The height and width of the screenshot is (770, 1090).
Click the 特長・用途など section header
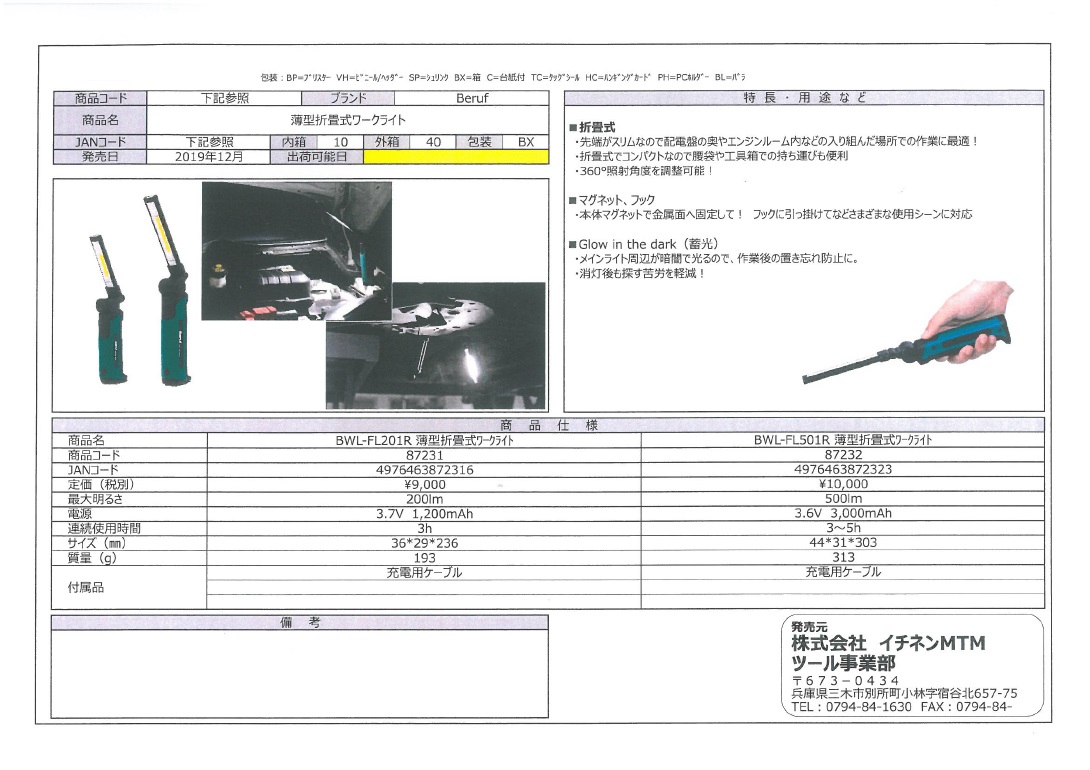coord(804,98)
